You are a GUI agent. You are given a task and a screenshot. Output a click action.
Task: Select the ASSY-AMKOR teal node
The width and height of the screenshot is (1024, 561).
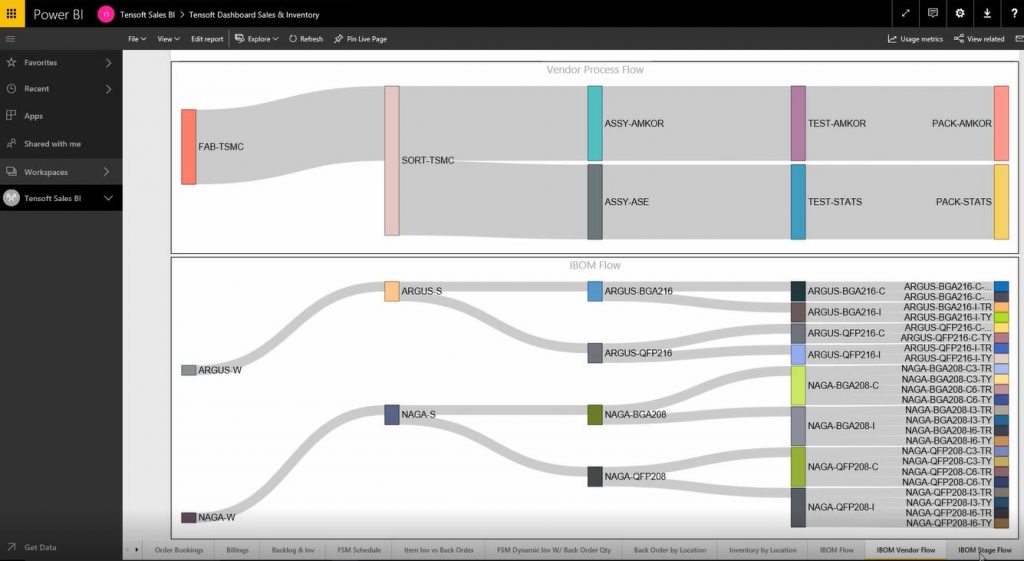[x=595, y=123]
